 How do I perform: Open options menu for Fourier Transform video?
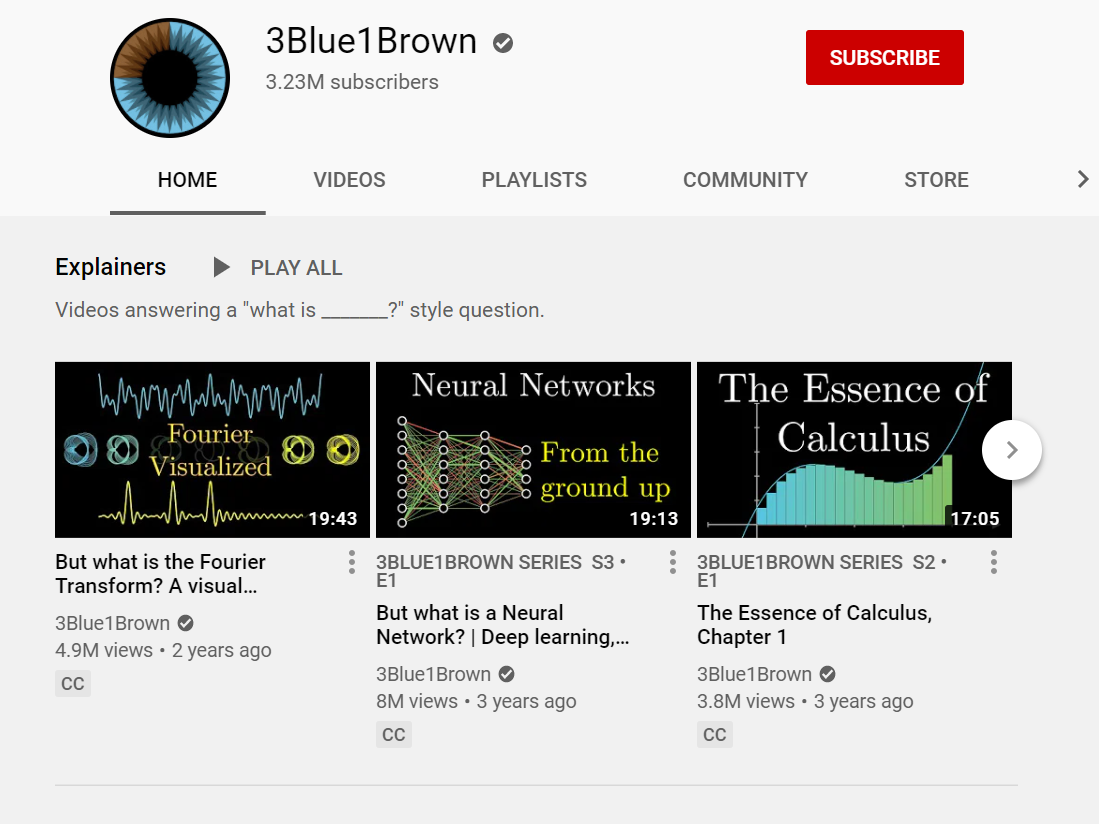click(352, 563)
